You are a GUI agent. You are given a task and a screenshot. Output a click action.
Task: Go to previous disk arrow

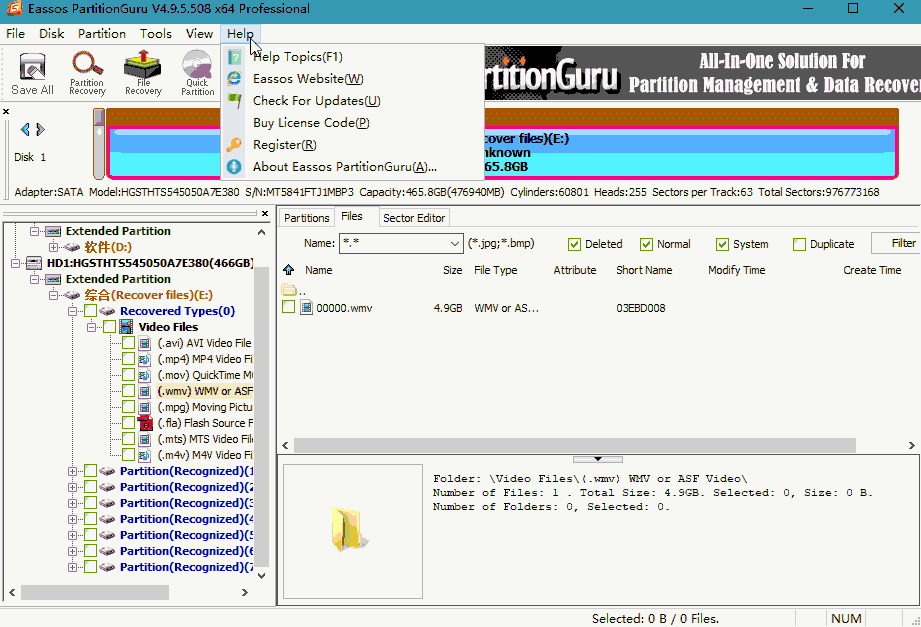coord(26,129)
